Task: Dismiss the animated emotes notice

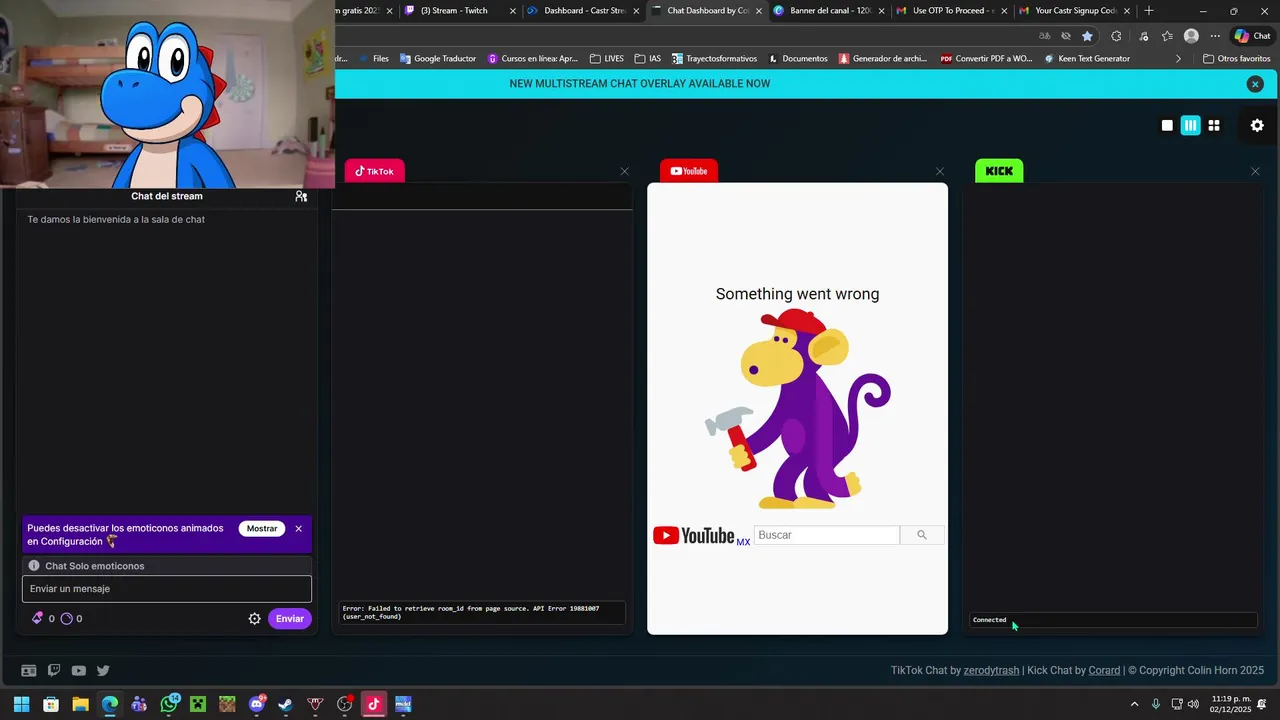Action: [298, 528]
